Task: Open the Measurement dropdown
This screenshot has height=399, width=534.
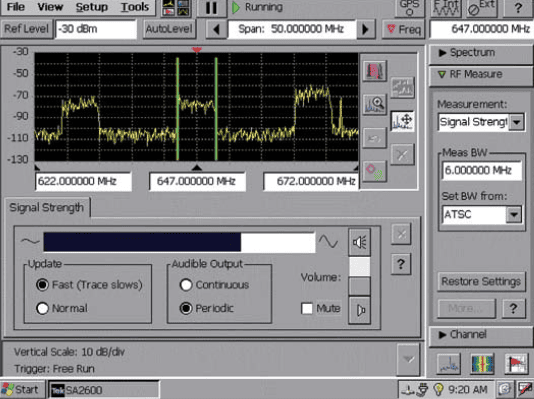Action: (516, 122)
